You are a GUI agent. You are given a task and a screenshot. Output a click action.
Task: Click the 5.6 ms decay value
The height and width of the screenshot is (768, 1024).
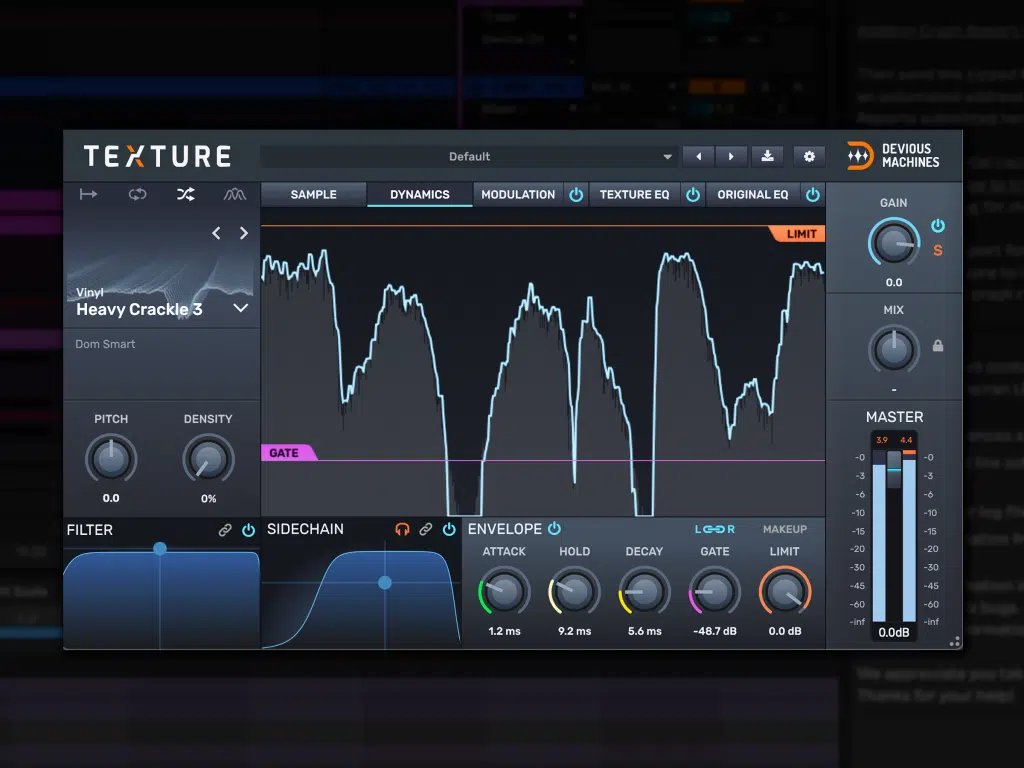point(645,632)
